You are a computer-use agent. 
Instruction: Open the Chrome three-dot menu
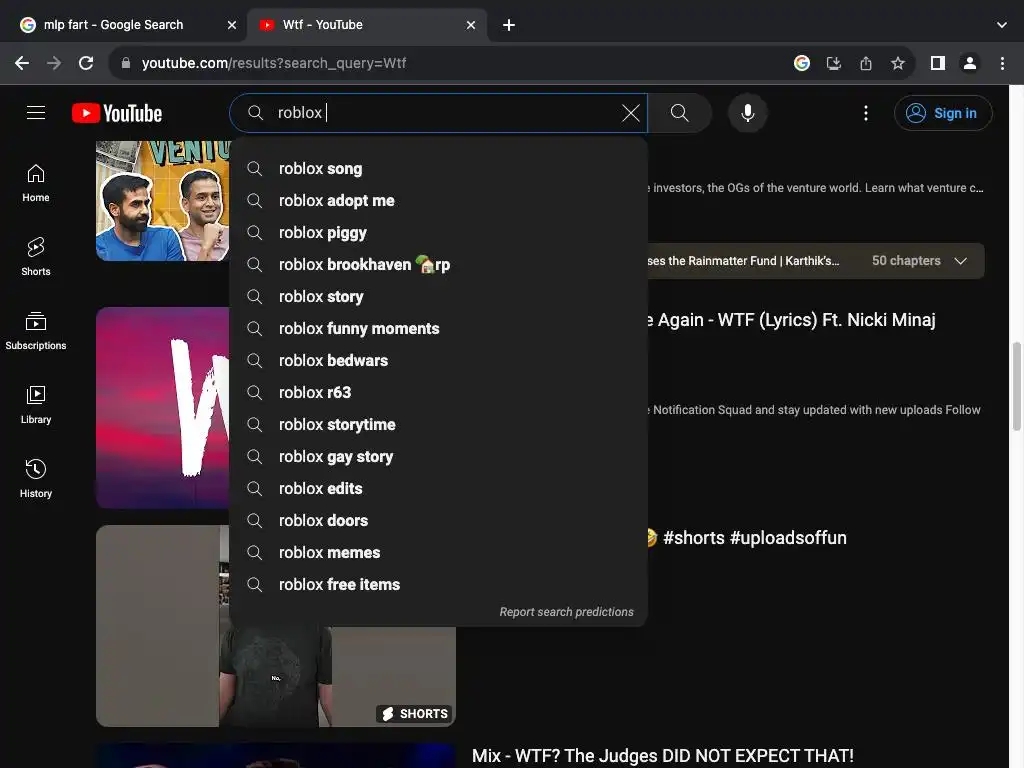coord(1002,63)
